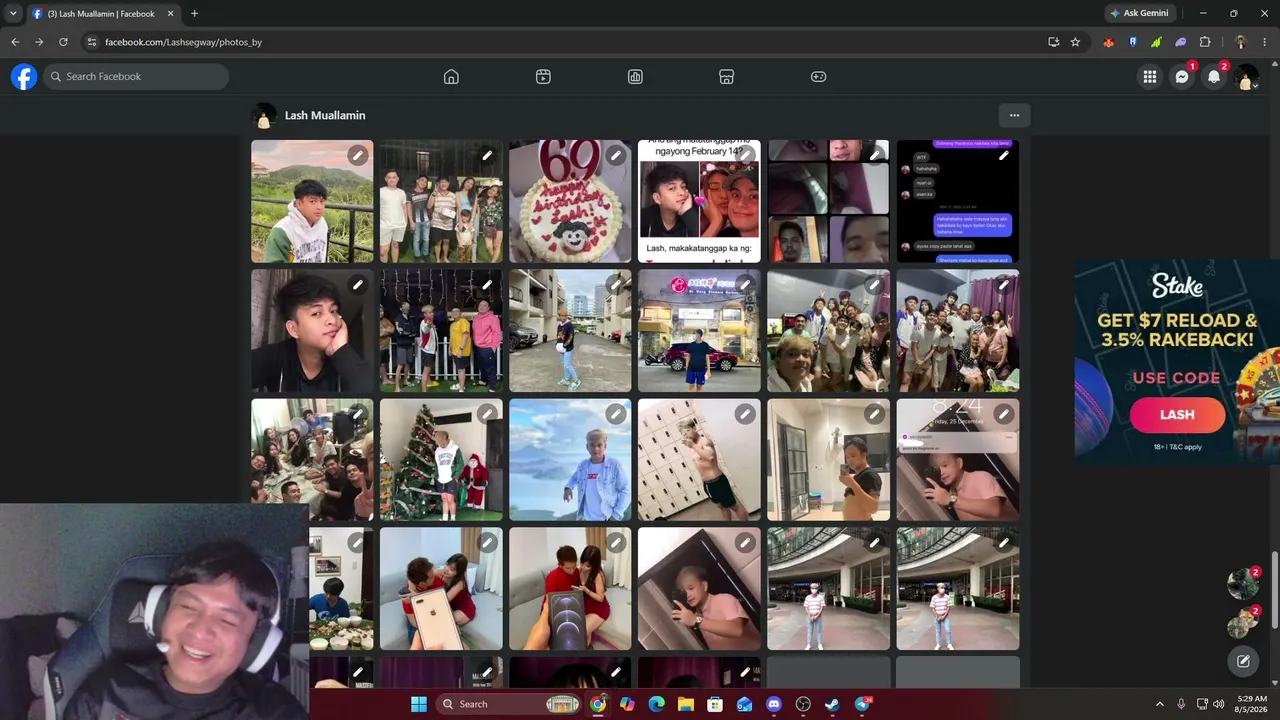Open the volume control in system tray
This screenshot has height=720, width=1280.
(1218, 704)
